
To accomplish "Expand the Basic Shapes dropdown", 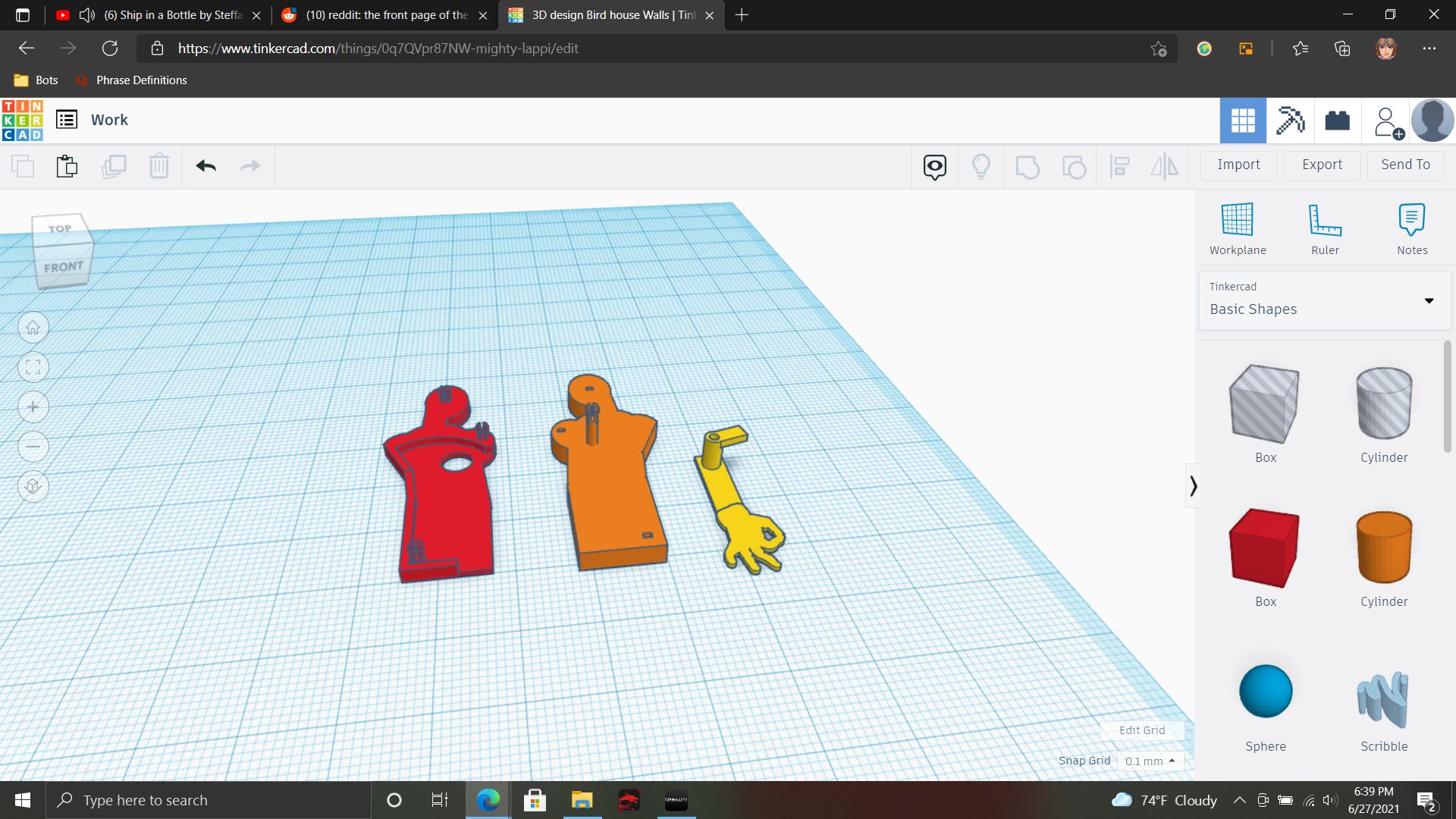I will [1429, 301].
